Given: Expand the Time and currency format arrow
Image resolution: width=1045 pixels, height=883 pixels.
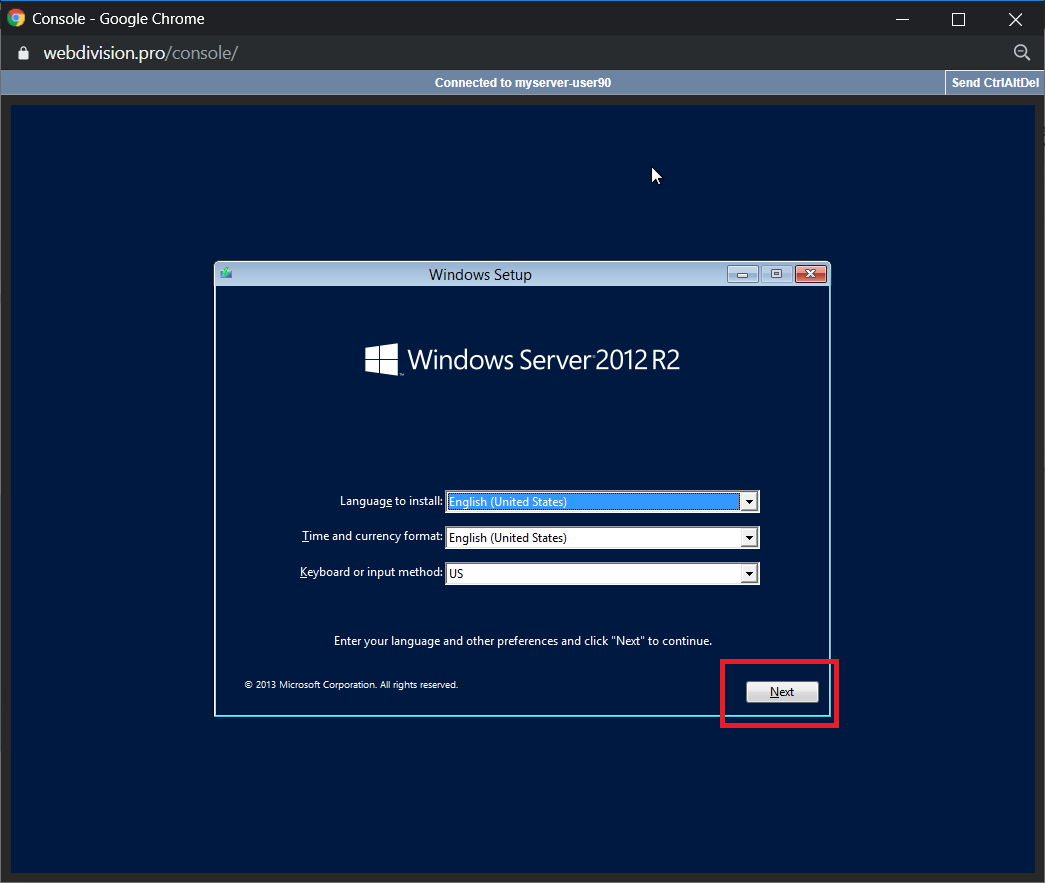Looking at the screenshot, I should (x=748, y=538).
